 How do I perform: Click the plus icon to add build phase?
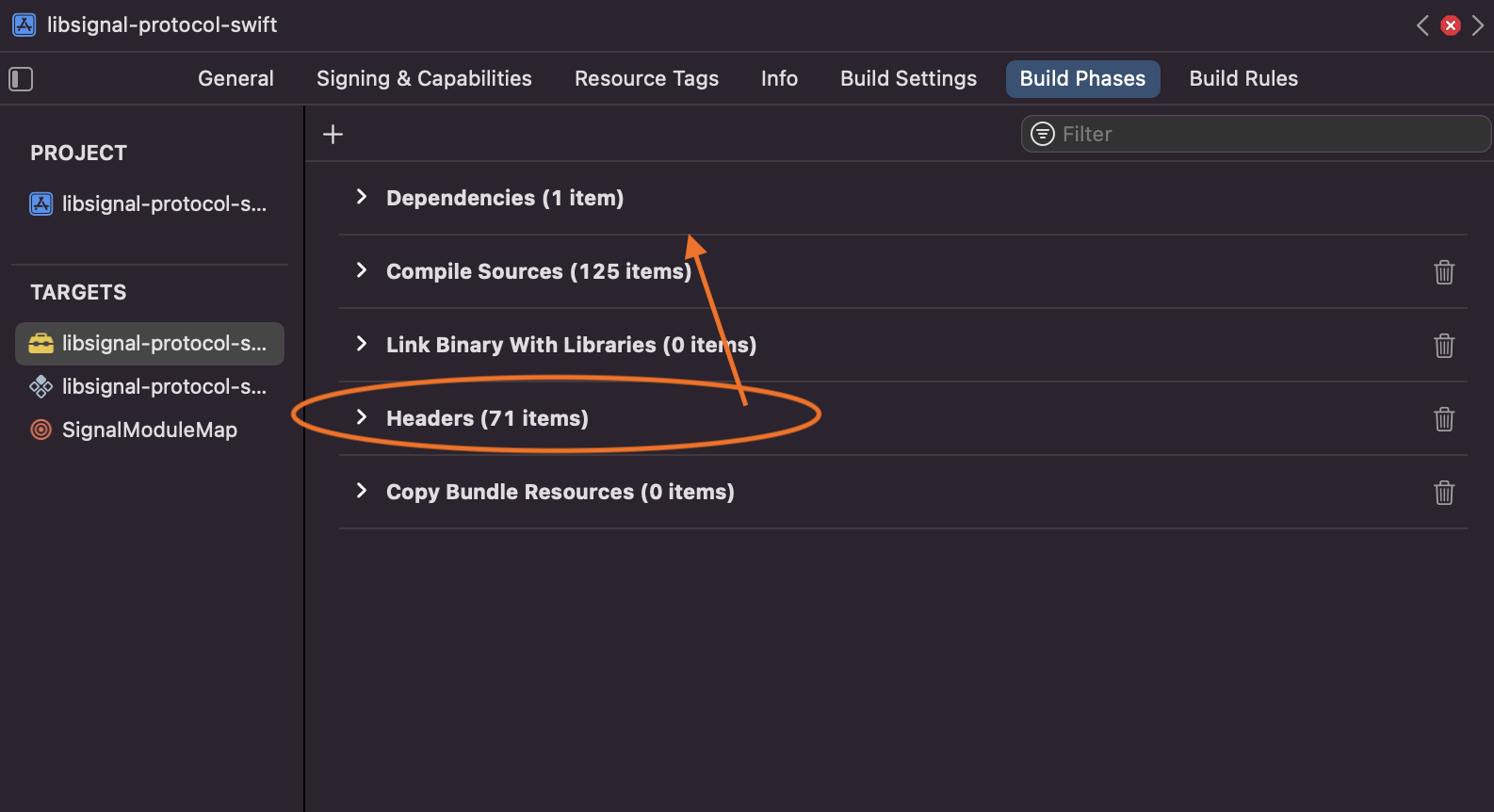[x=333, y=134]
